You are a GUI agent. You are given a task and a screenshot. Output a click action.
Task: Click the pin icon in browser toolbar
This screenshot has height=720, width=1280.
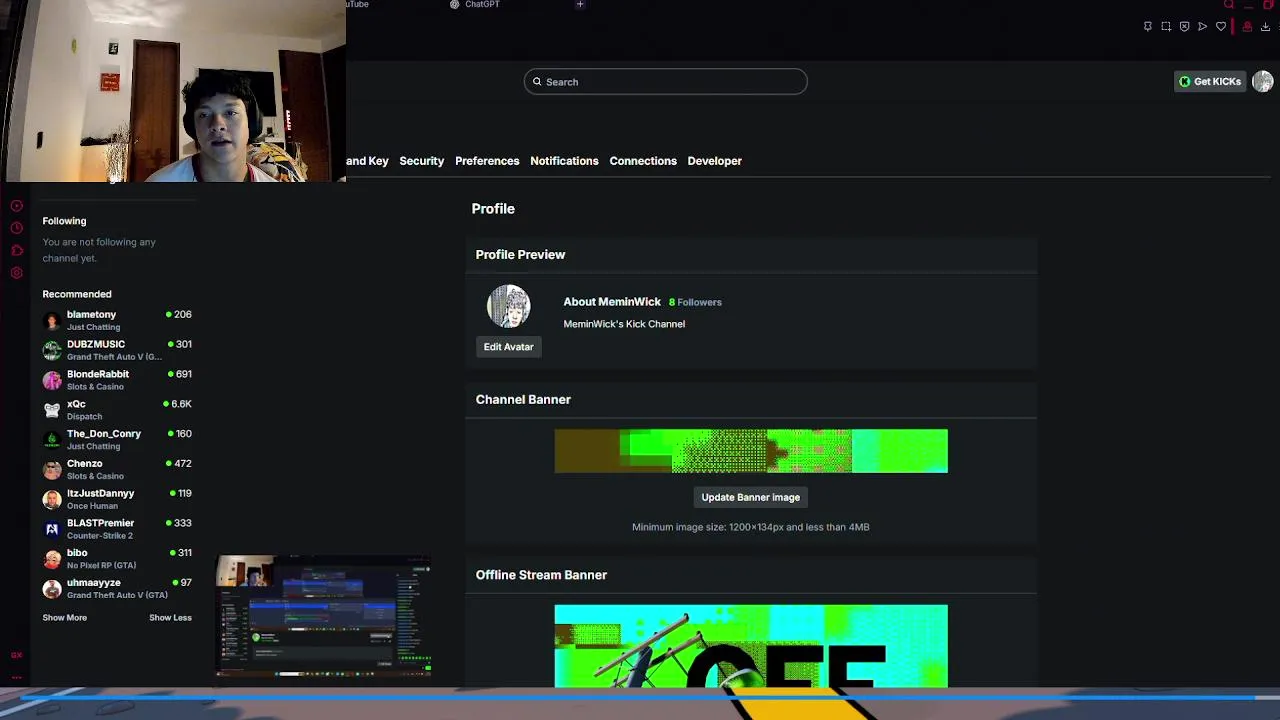click(x=1147, y=27)
